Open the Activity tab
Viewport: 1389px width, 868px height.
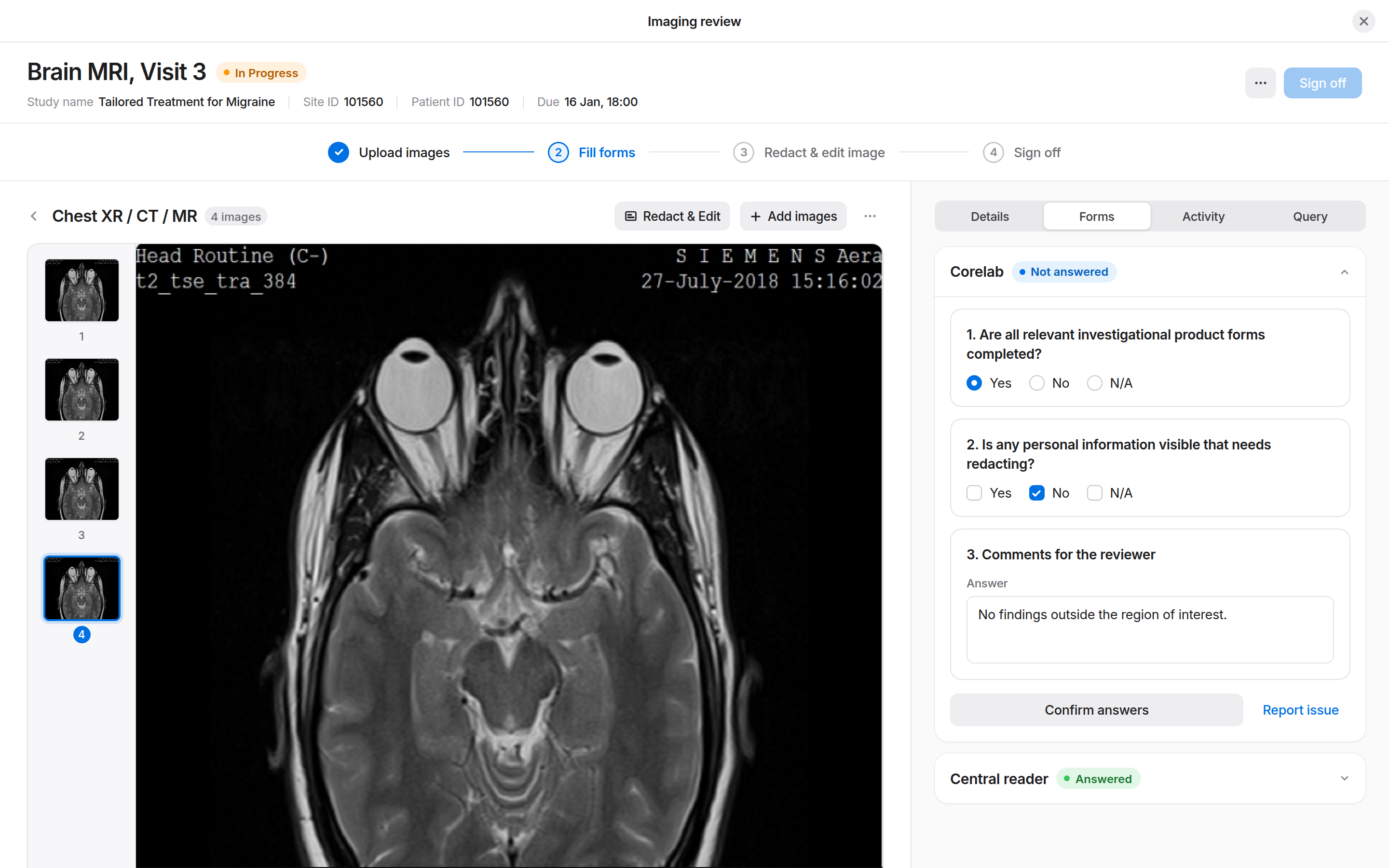click(1203, 217)
